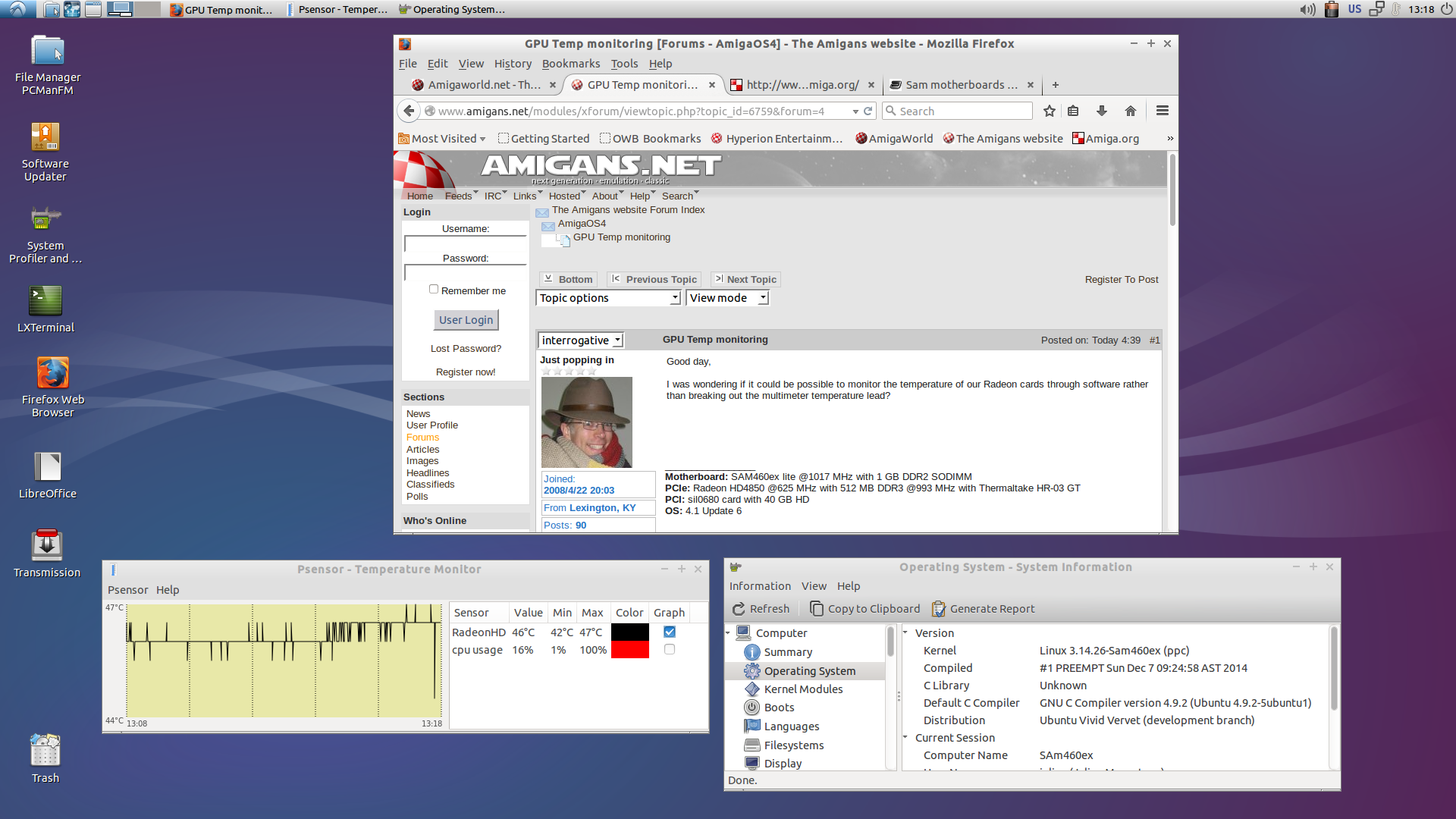
Task: Open the View mode dropdown
Action: point(727,298)
